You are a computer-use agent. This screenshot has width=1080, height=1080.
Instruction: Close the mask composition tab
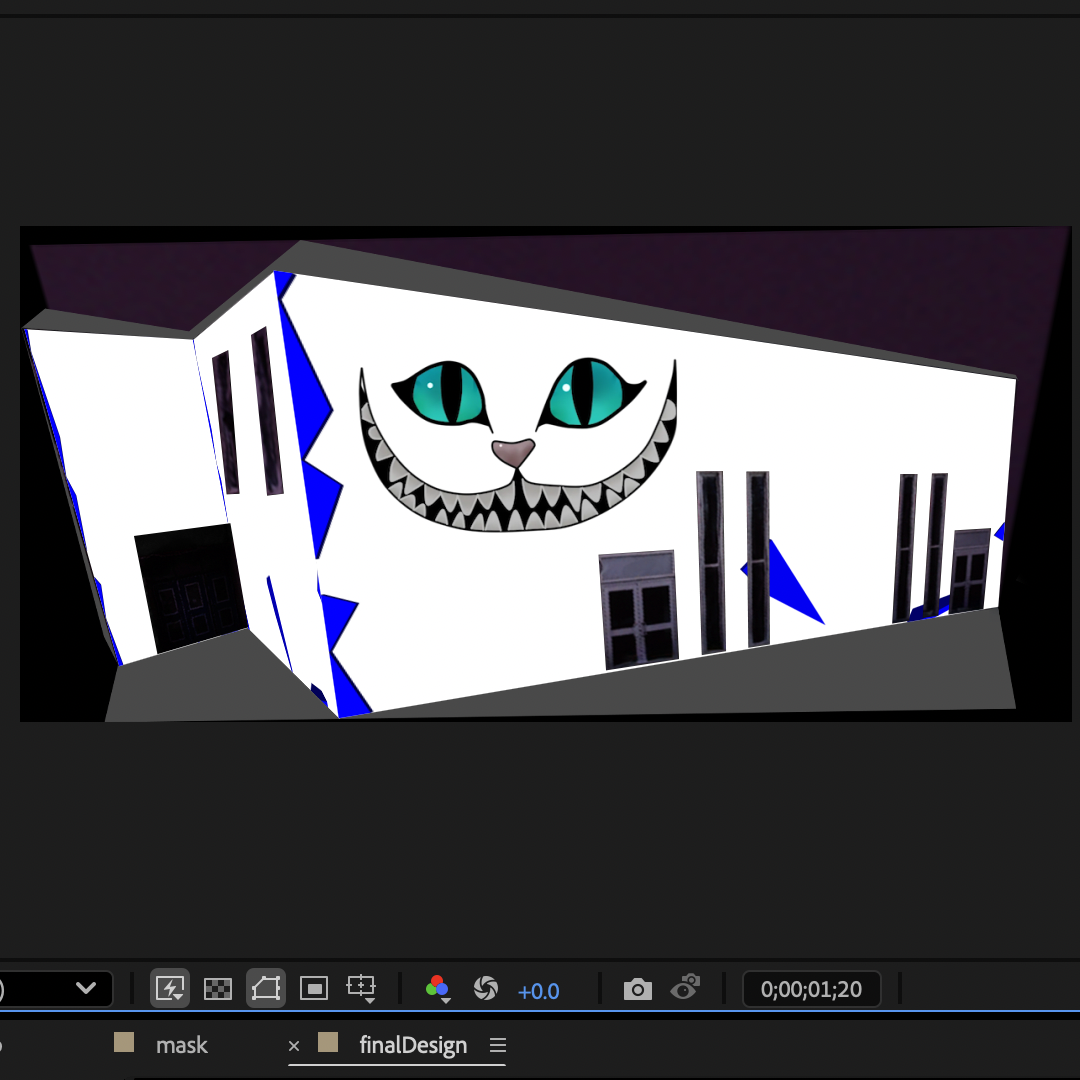click(294, 1045)
